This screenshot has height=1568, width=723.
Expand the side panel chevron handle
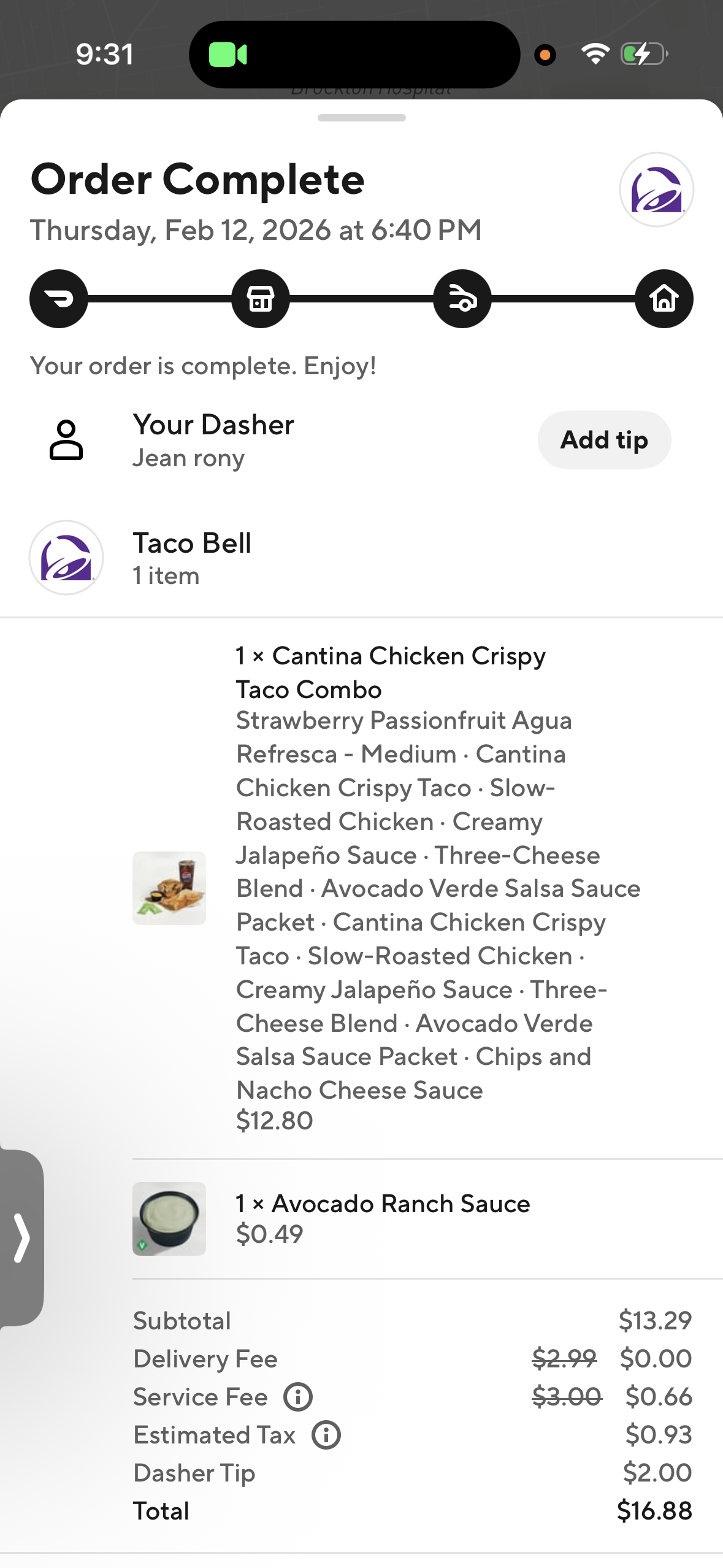(22, 1237)
